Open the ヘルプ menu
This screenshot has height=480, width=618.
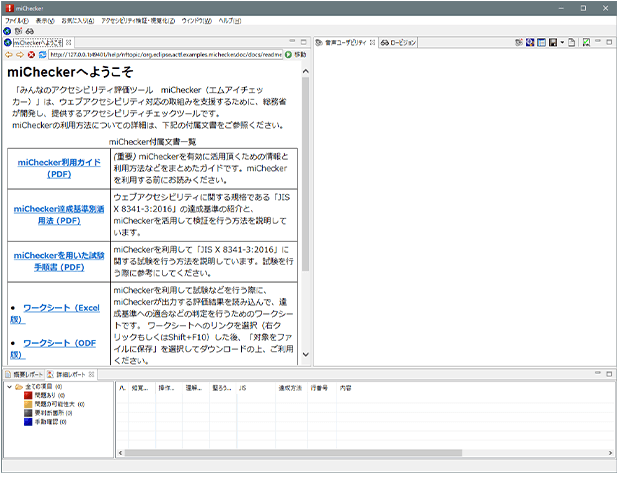coord(230,20)
